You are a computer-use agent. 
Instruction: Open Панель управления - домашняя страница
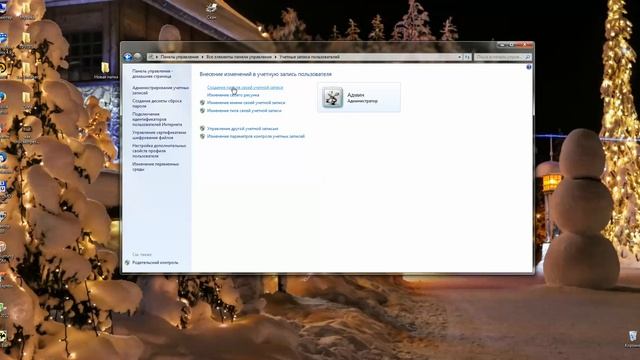coord(153,73)
